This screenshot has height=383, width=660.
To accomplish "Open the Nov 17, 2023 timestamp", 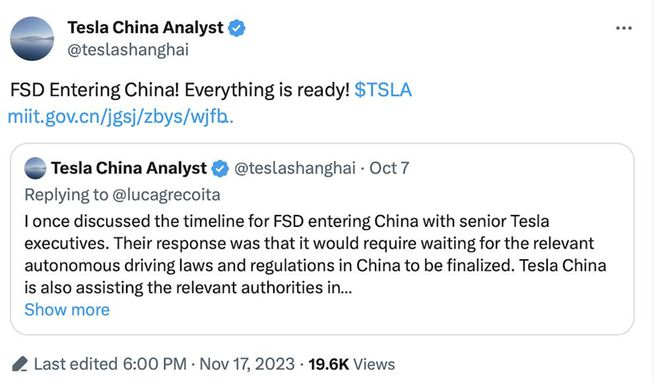I will tap(247, 364).
